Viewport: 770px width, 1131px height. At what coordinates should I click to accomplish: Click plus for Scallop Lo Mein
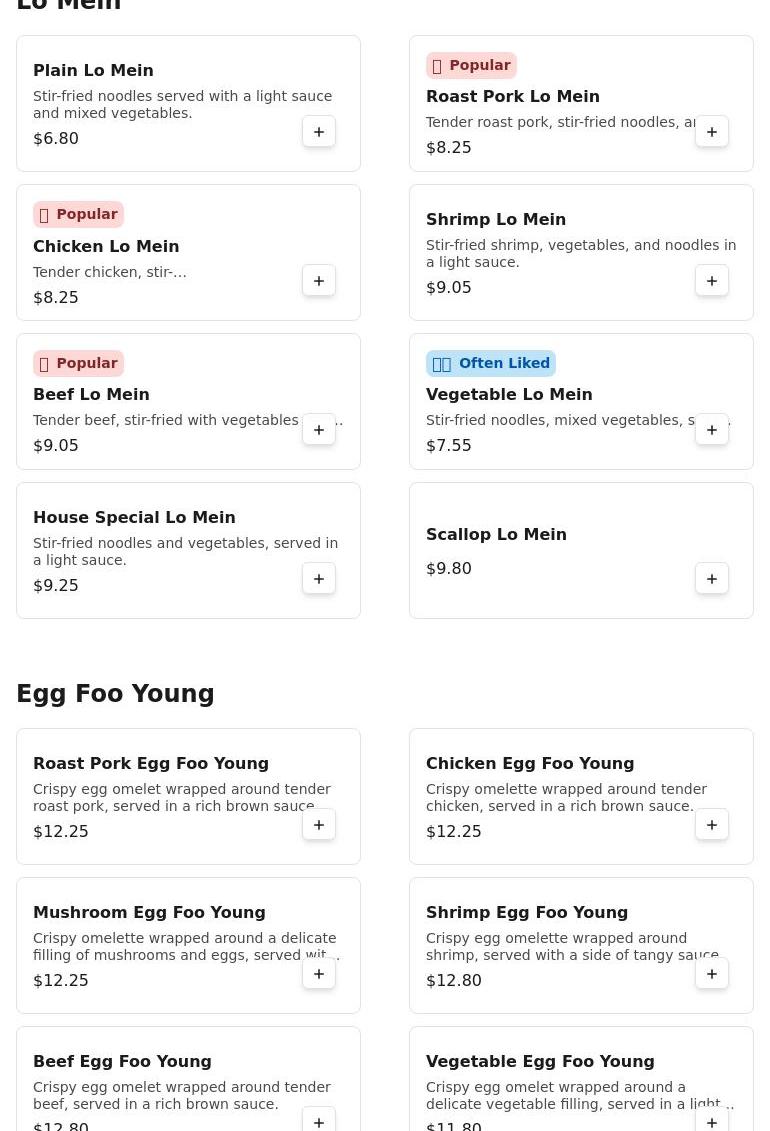tap(712, 579)
